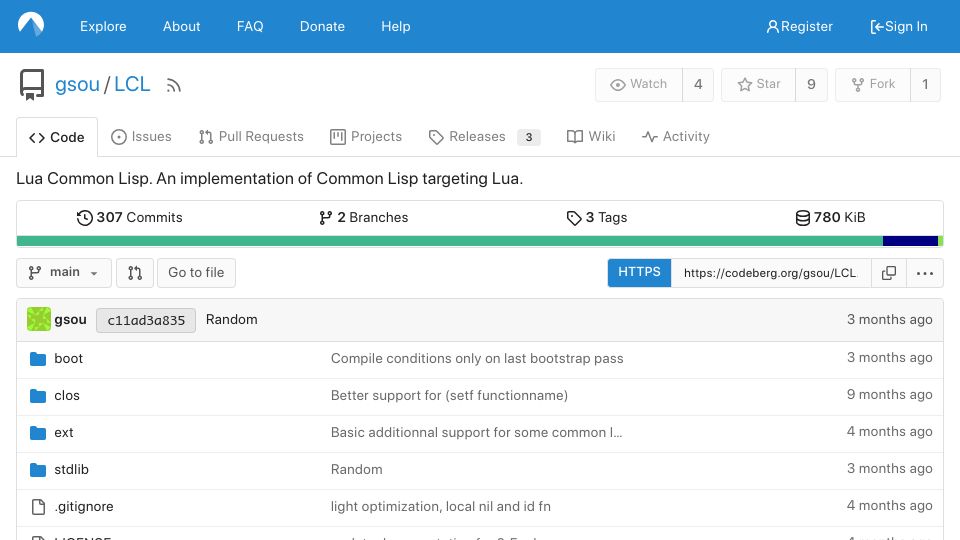Open the compare branches icon button
This screenshot has height=540, width=960.
(135, 272)
